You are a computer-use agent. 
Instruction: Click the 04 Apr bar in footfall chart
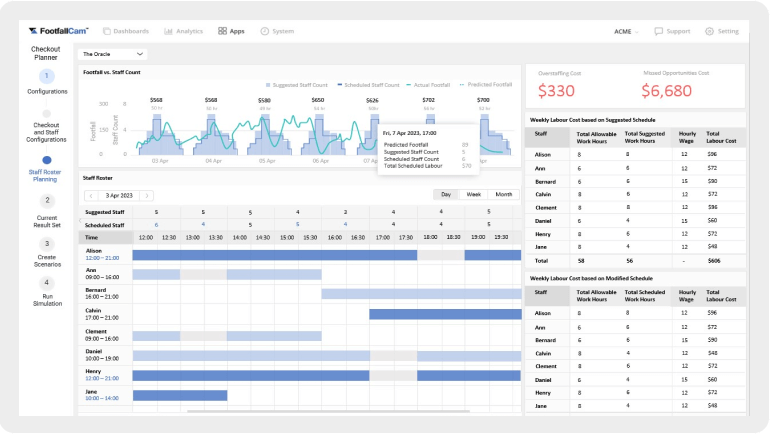pos(211,135)
